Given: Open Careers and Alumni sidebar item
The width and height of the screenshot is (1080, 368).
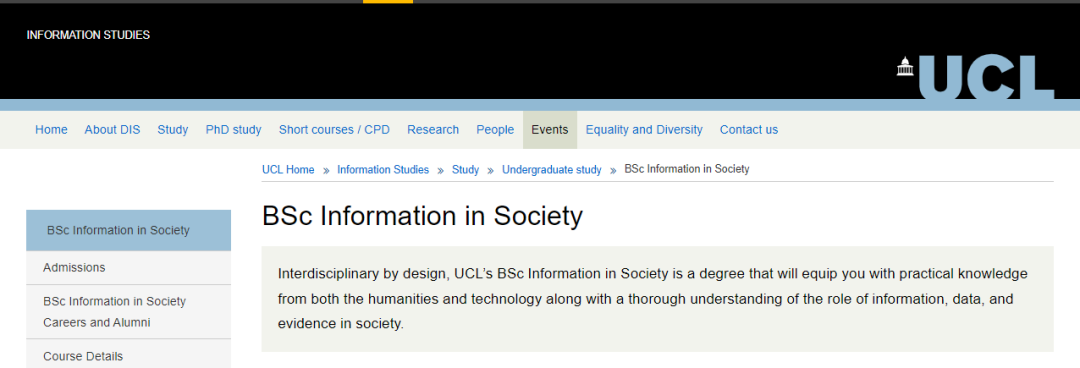Looking at the screenshot, I should (x=129, y=311).
